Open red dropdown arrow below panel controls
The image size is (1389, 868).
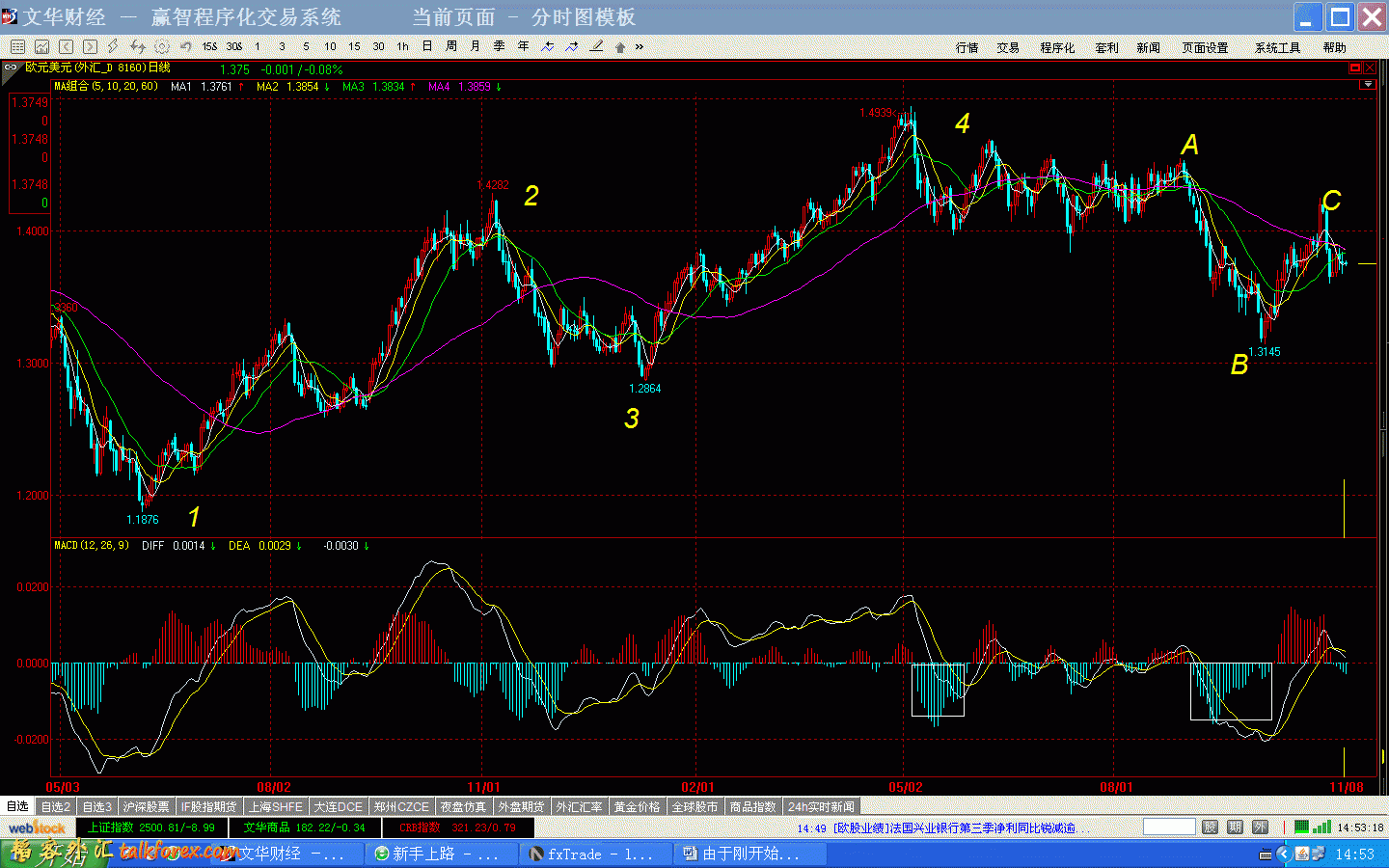(1367, 85)
